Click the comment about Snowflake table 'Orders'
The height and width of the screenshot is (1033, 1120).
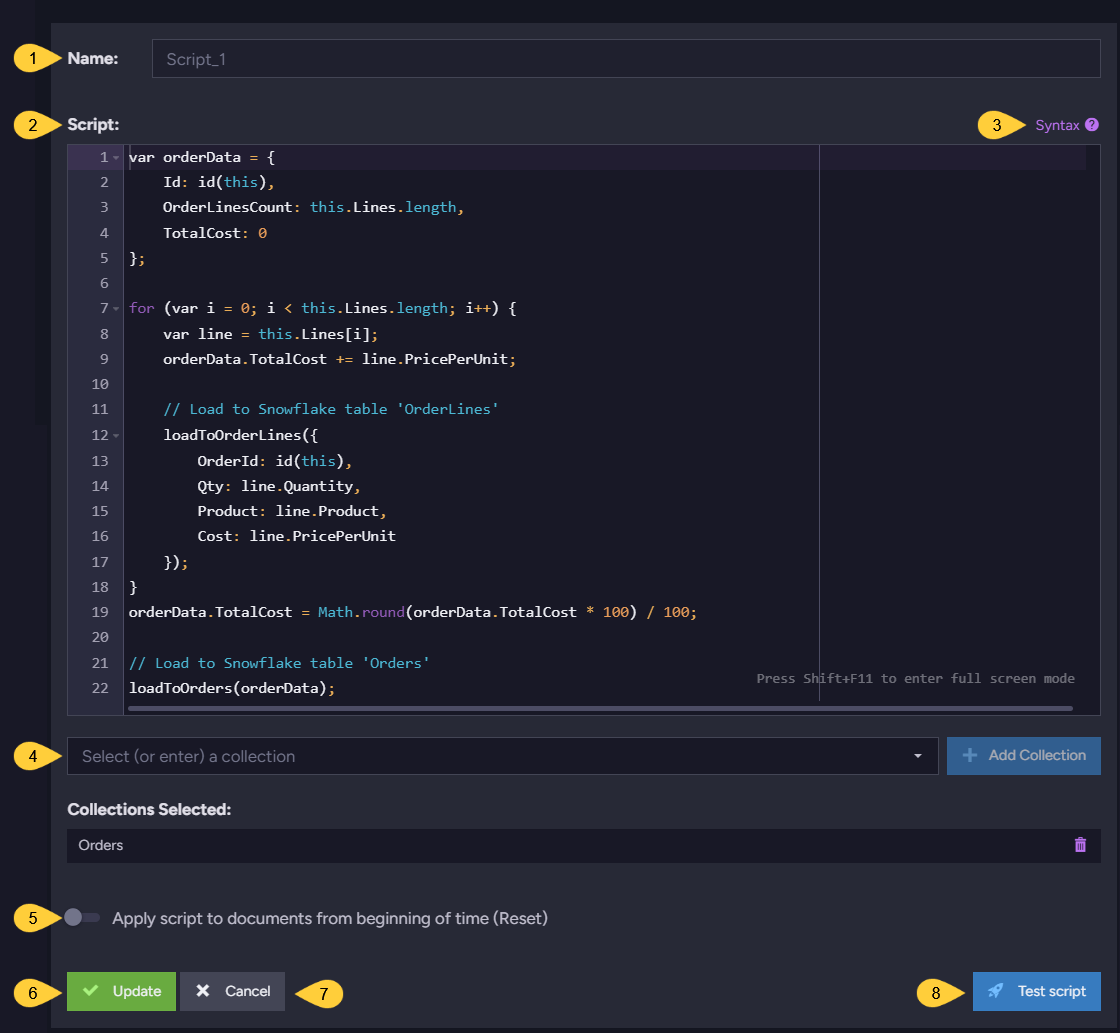pyautogui.click(x=279, y=663)
